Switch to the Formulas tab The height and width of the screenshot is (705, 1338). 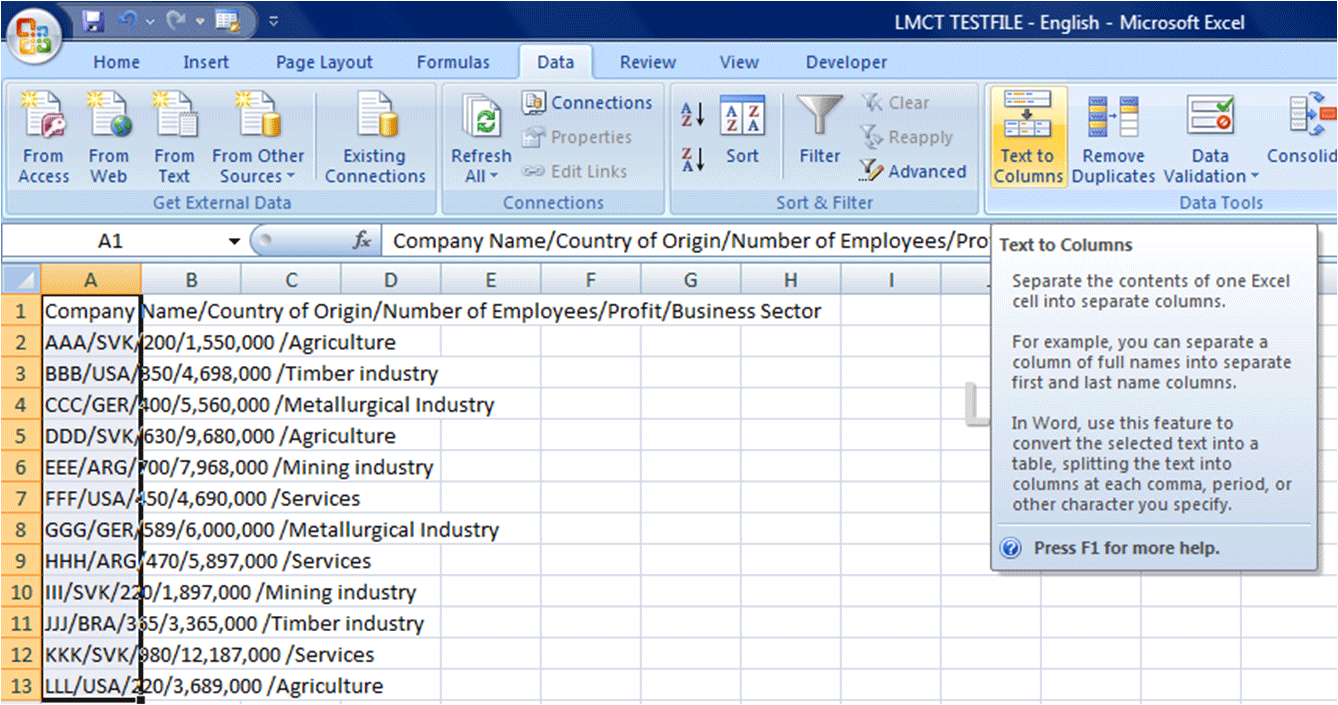[453, 62]
